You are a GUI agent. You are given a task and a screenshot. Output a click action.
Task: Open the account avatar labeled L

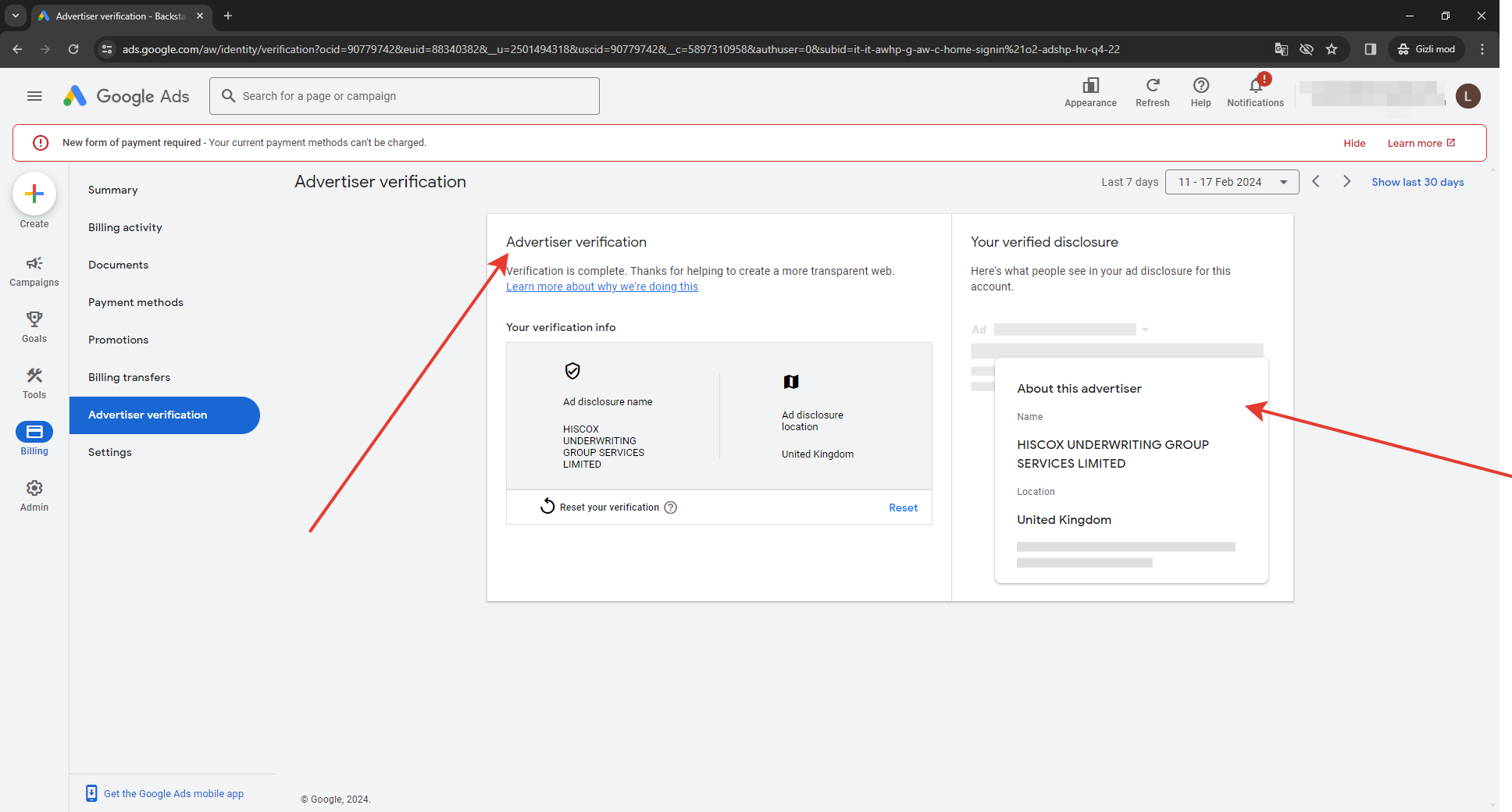[1468, 96]
